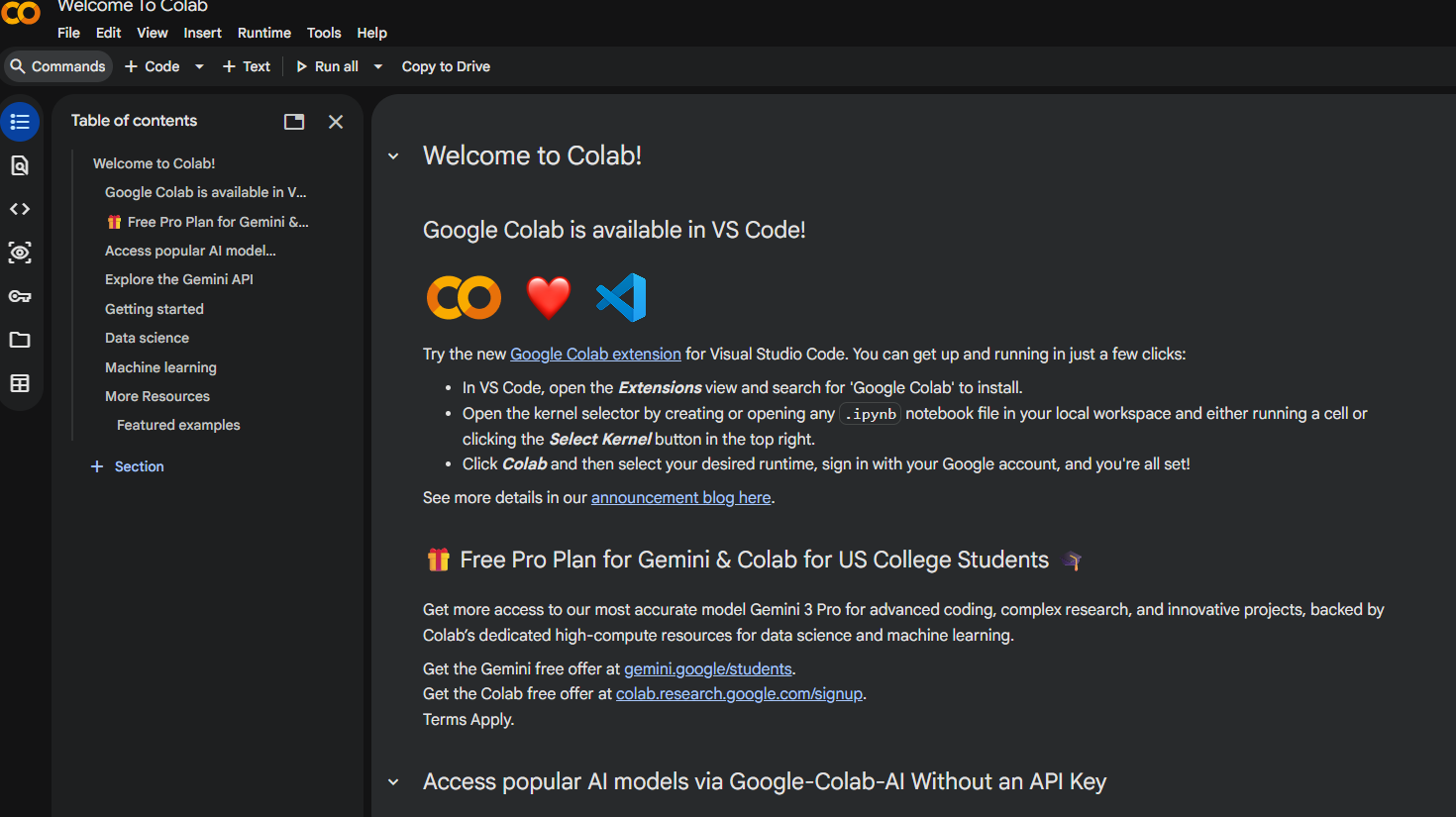Follow the Google Colab extension link

point(595,355)
